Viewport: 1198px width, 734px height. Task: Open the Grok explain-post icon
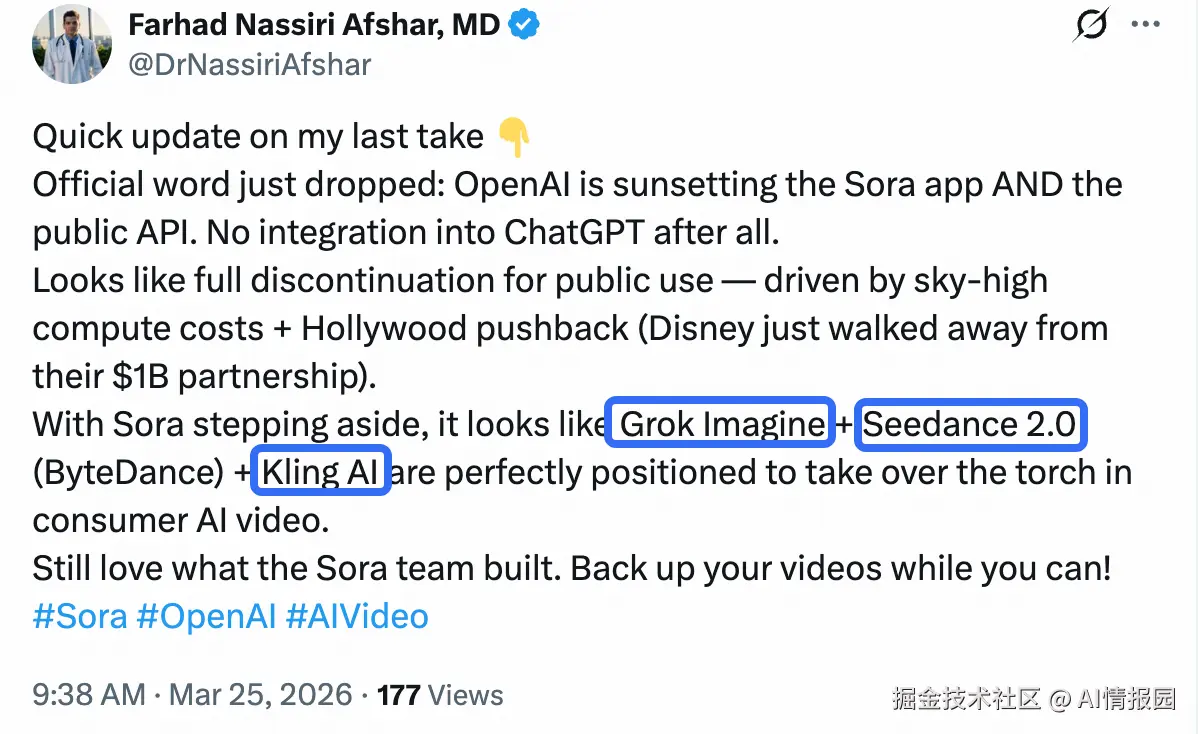(x=1091, y=25)
